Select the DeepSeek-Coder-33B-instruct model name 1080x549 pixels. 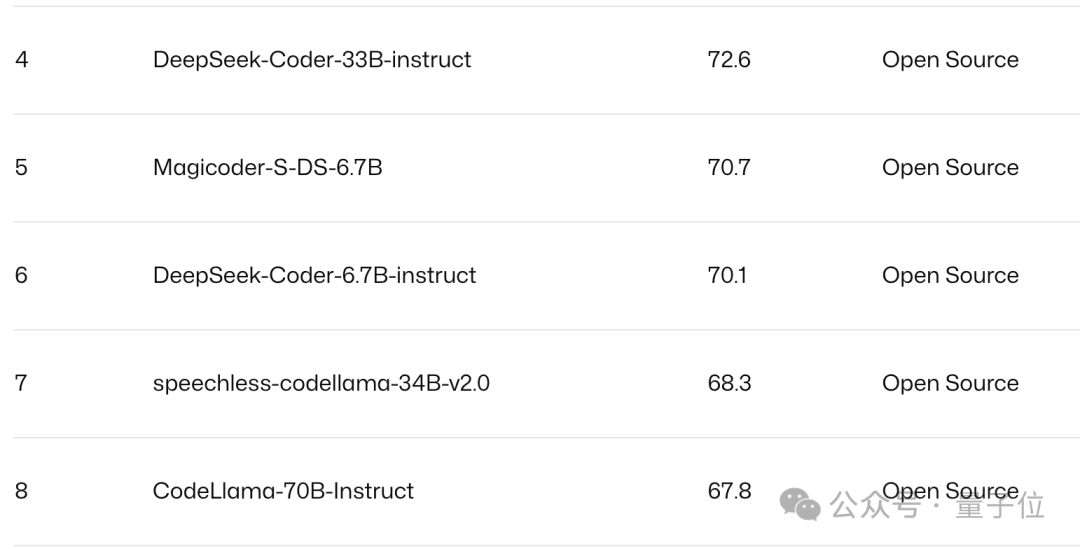pyautogui.click(x=312, y=60)
